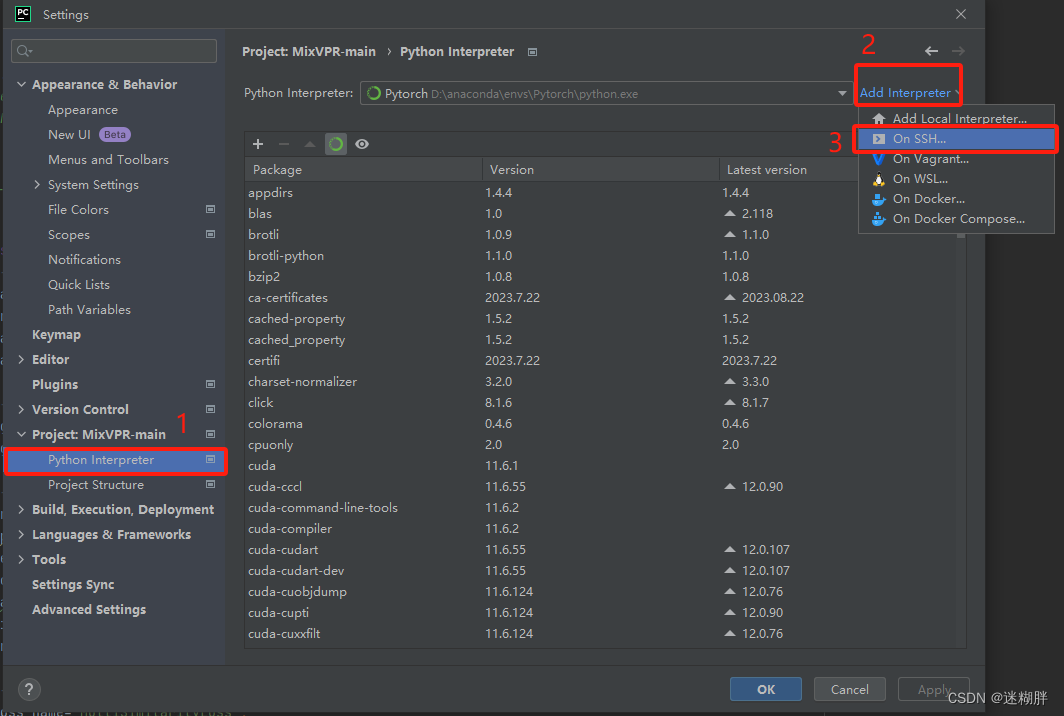Toggle the Use Conda package manager icon
This screenshot has width=1064, height=716.
point(336,144)
